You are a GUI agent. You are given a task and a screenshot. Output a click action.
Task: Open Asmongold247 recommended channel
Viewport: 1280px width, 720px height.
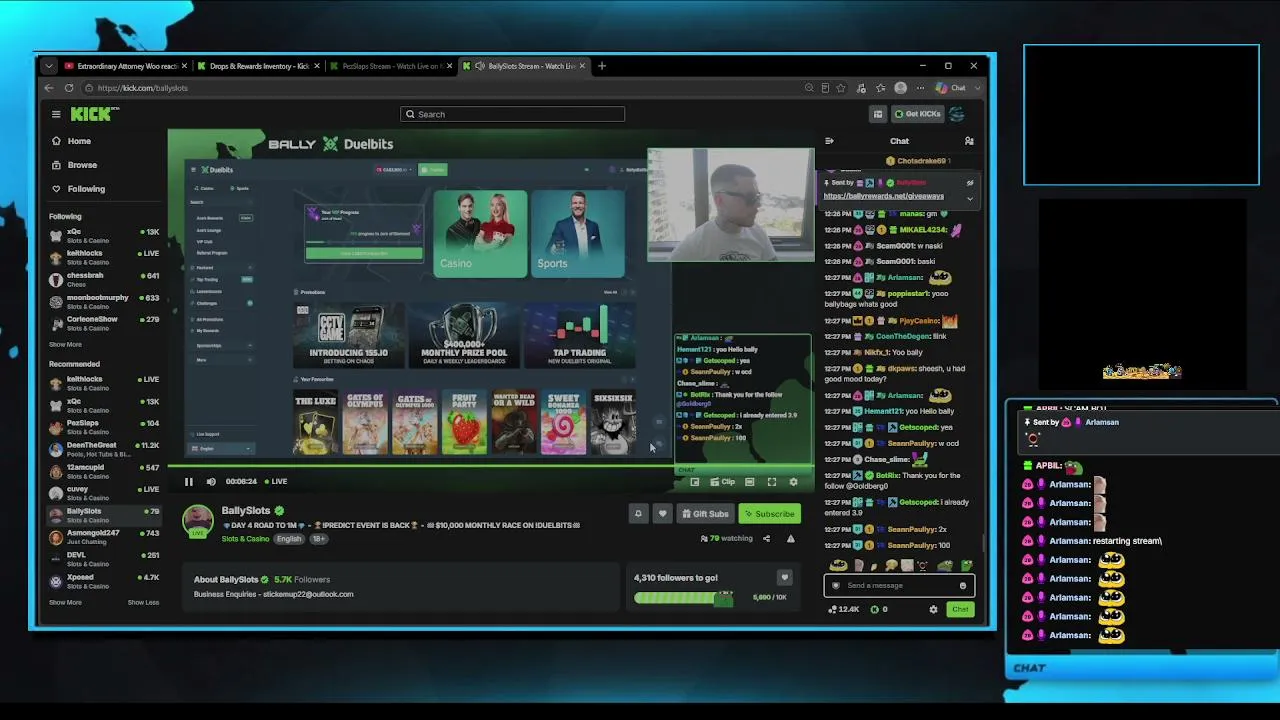tap(104, 538)
